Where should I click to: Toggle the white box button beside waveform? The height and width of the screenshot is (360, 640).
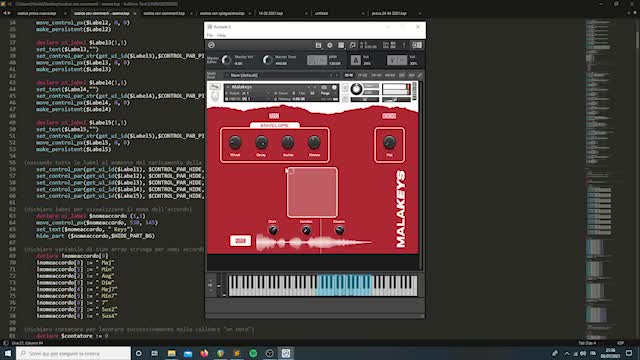(x=240, y=241)
